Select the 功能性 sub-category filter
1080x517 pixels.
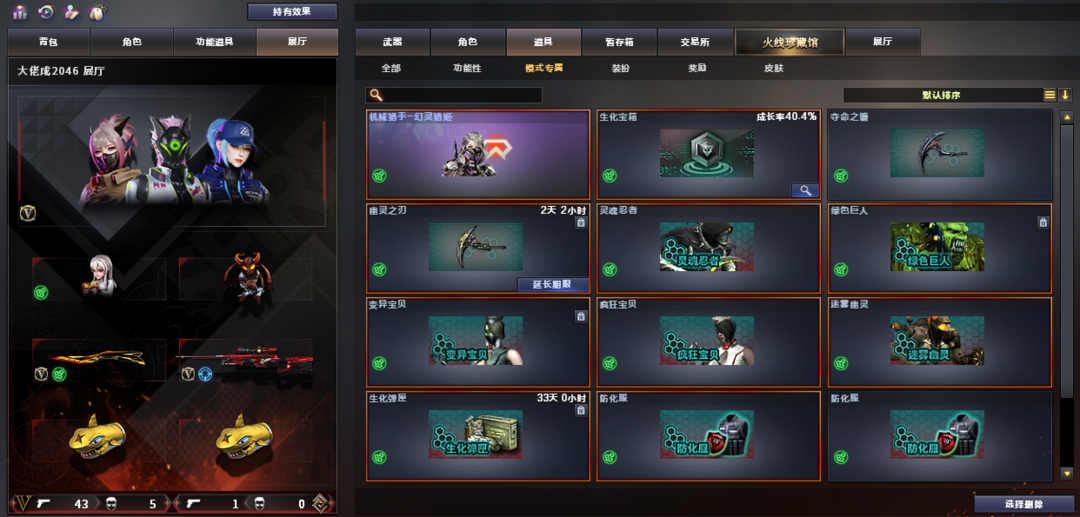[467, 68]
